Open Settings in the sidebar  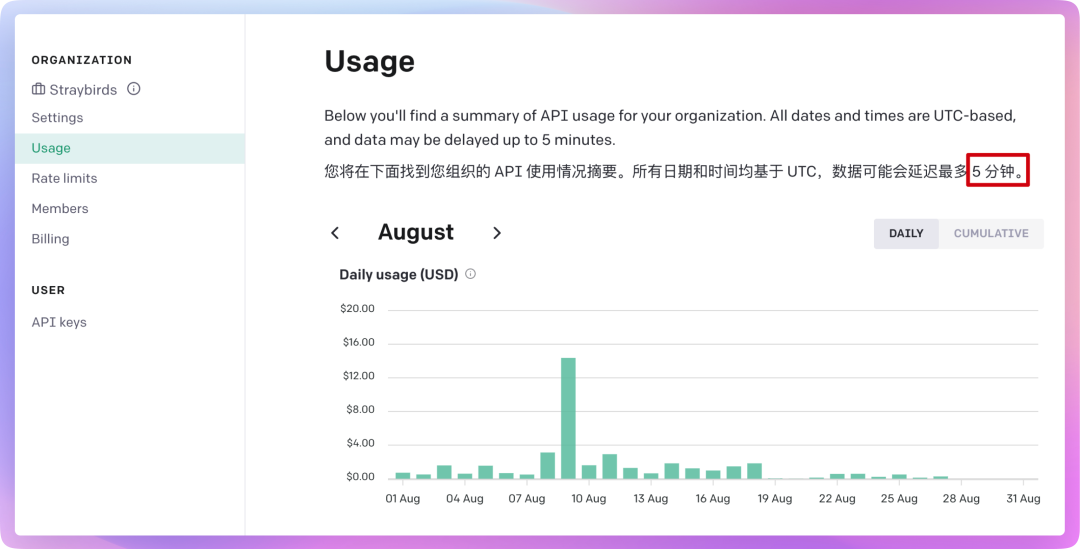(57, 118)
